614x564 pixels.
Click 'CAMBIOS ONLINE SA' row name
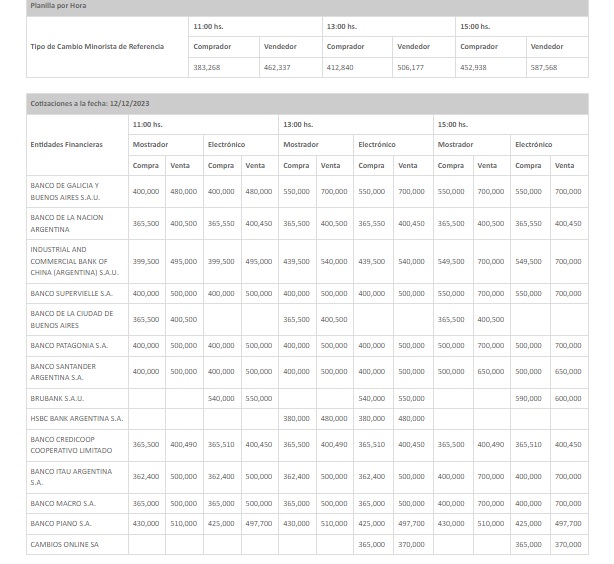(65, 544)
